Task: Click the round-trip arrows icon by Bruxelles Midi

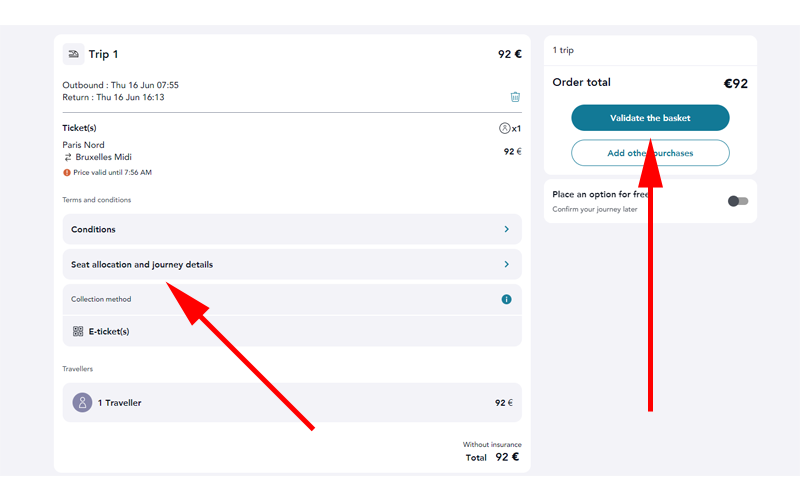Action: (68, 157)
